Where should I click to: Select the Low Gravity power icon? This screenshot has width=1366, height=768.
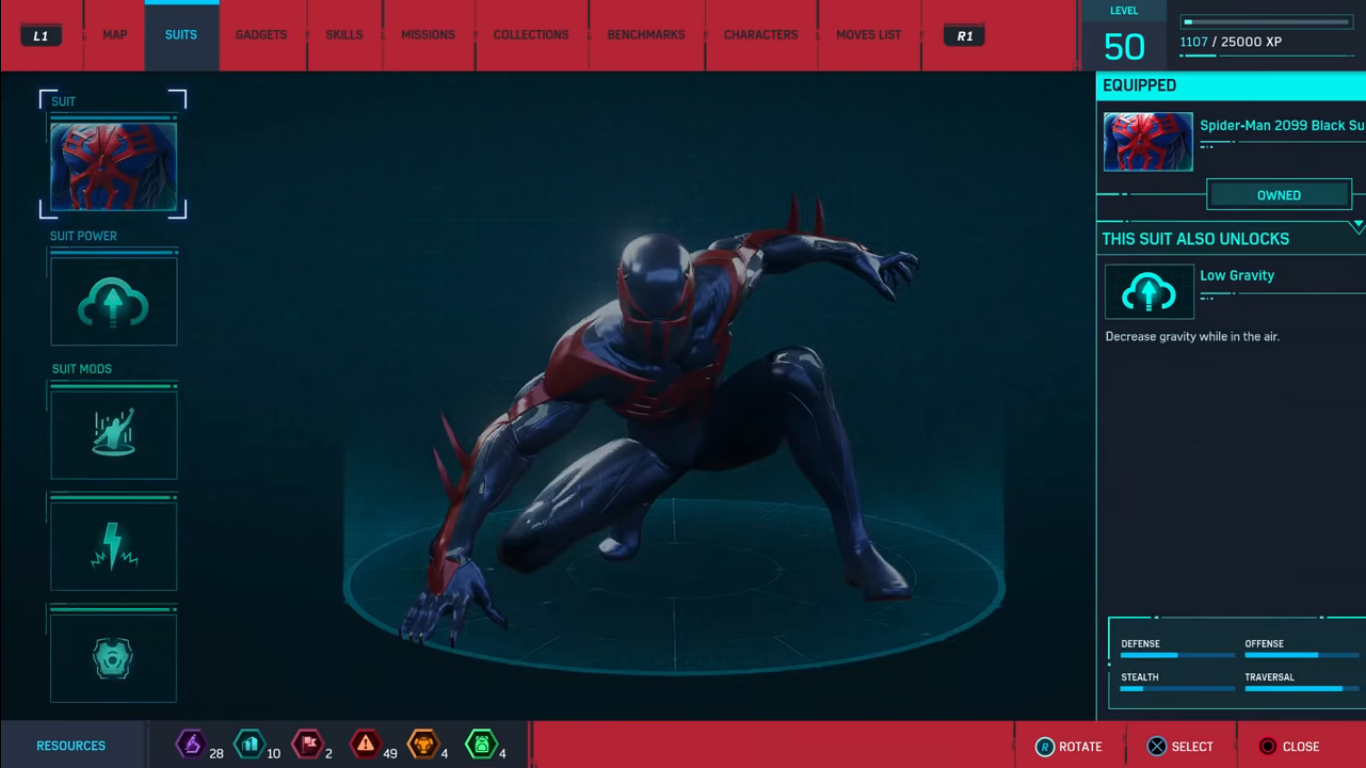pyautogui.click(x=1148, y=291)
